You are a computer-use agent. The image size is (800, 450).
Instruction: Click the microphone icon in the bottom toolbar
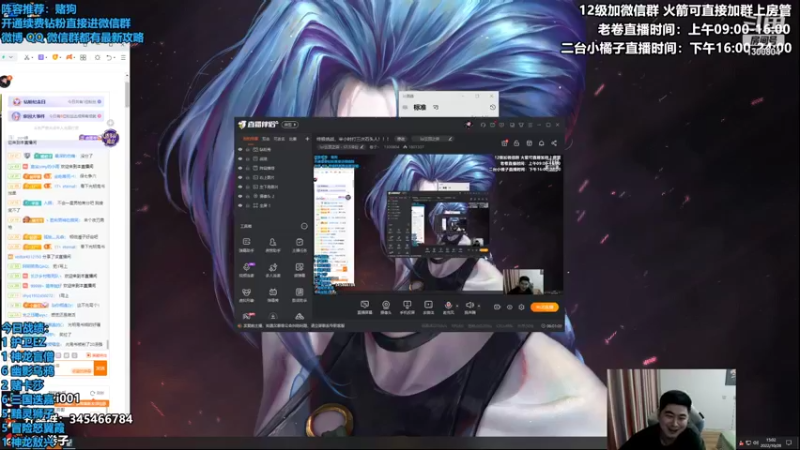[x=448, y=305]
